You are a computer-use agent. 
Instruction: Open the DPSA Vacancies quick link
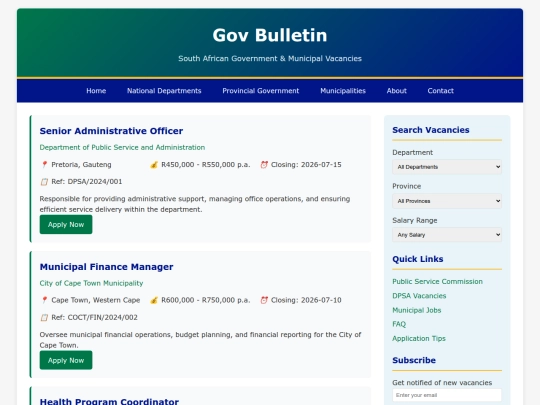419,296
